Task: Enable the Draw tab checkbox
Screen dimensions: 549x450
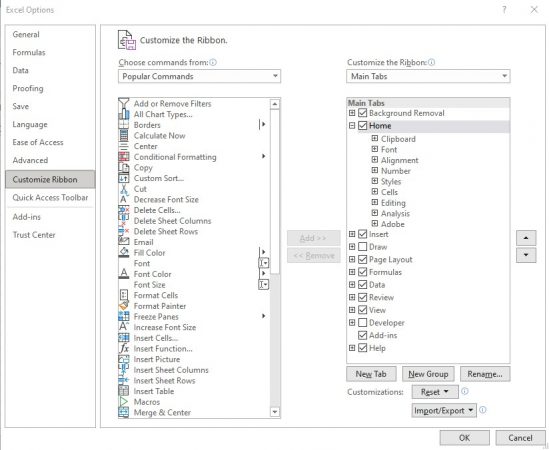Action: coord(363,247)
